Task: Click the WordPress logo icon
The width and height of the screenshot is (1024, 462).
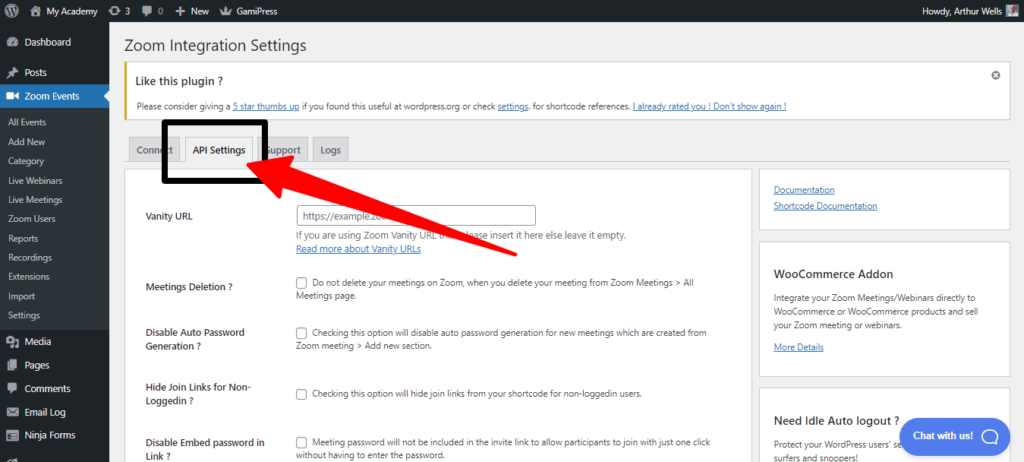Action: [11, 11]
